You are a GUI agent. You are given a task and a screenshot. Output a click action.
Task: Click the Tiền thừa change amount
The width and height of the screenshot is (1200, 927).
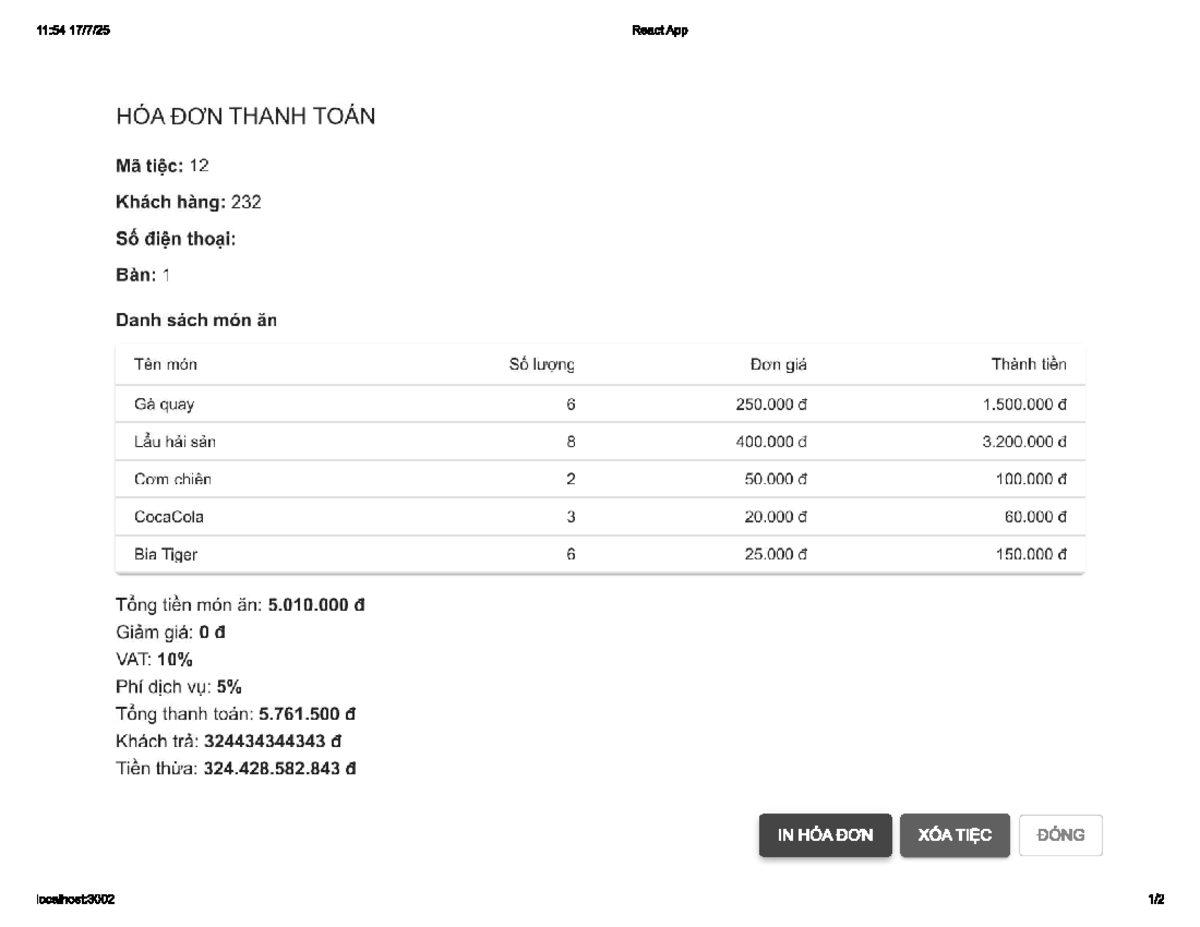tap(280, 769)
